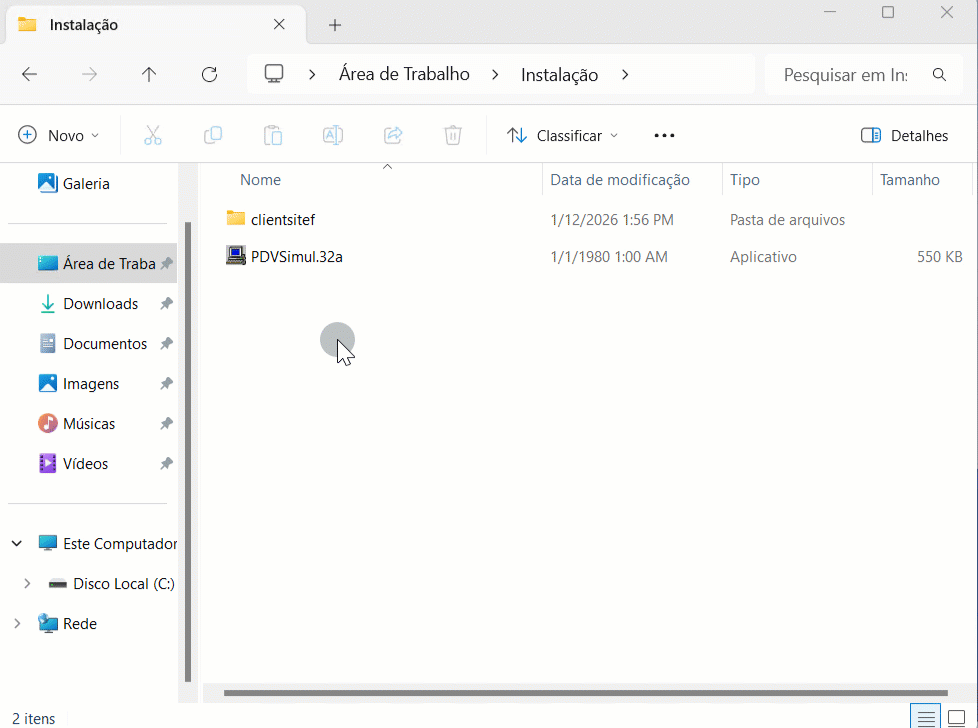Click the Pasta de arquivos type cell

[x=787, y=220]
